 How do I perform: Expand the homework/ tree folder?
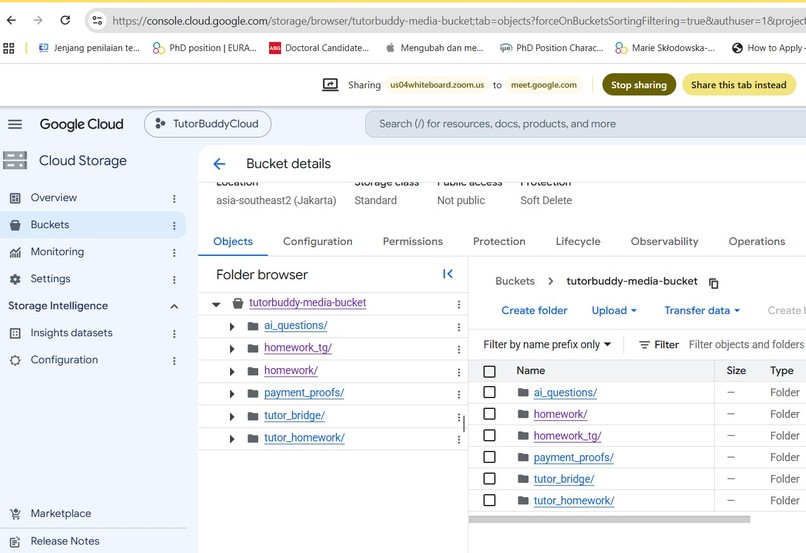(x=232, y=372)
